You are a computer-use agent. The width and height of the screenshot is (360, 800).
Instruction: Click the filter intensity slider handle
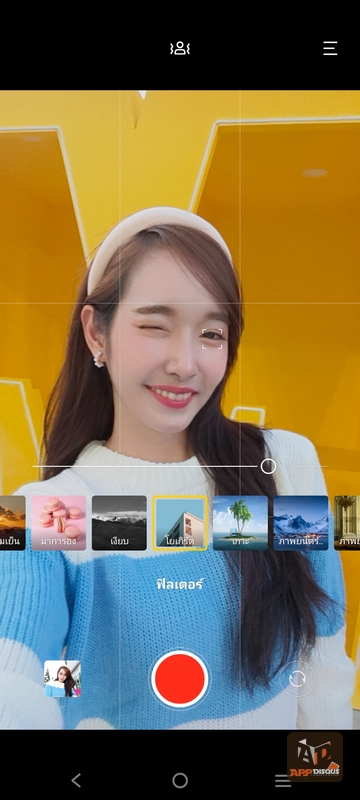[x=268, y=466]
